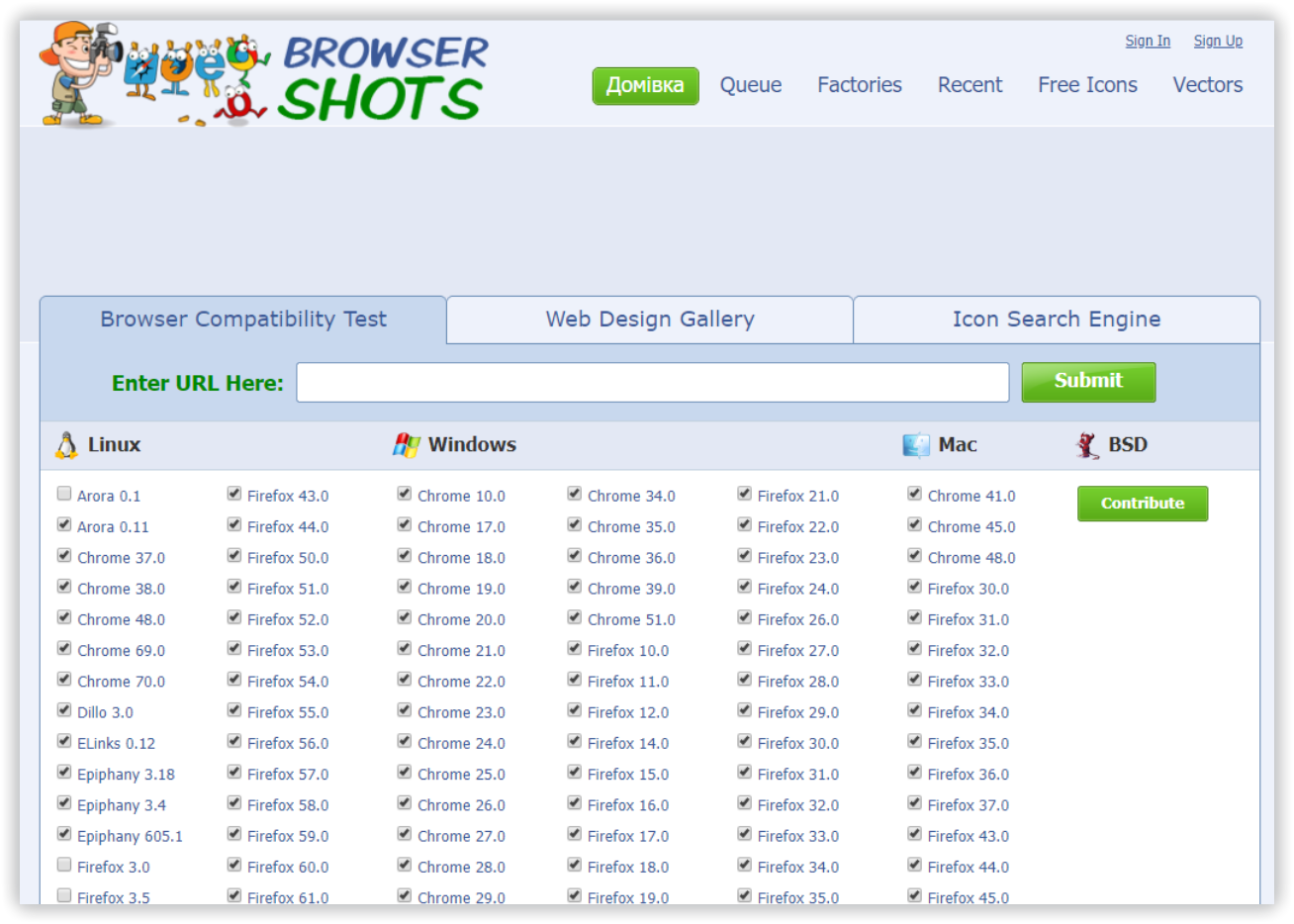Open the Recent page

[x=970, y=85]
